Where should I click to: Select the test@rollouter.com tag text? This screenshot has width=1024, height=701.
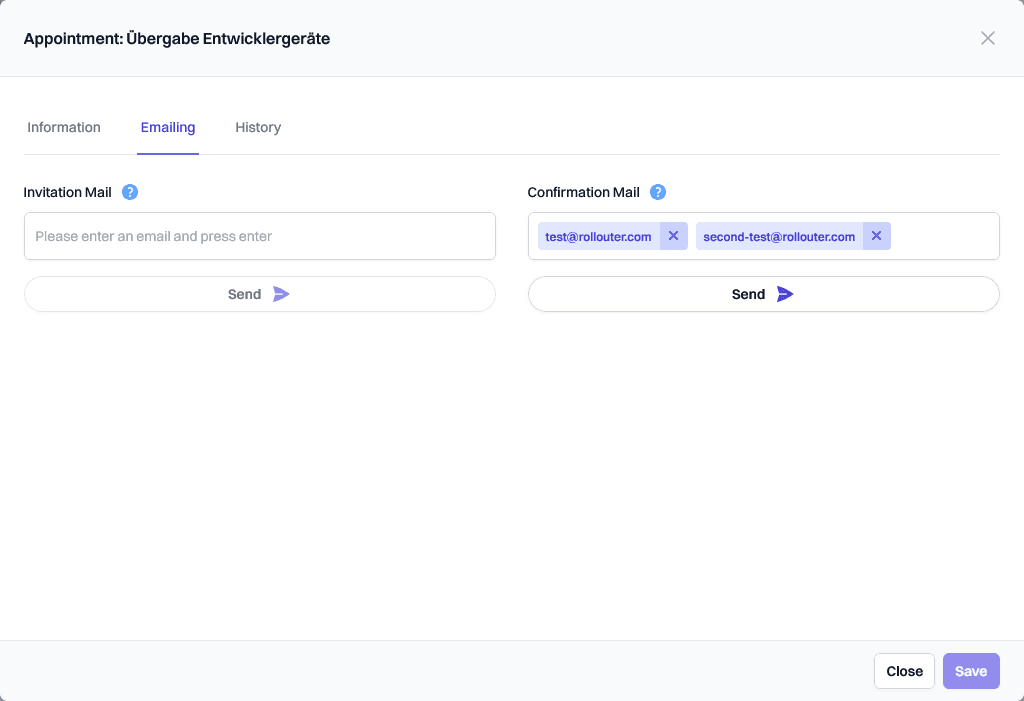click(598, 237)
